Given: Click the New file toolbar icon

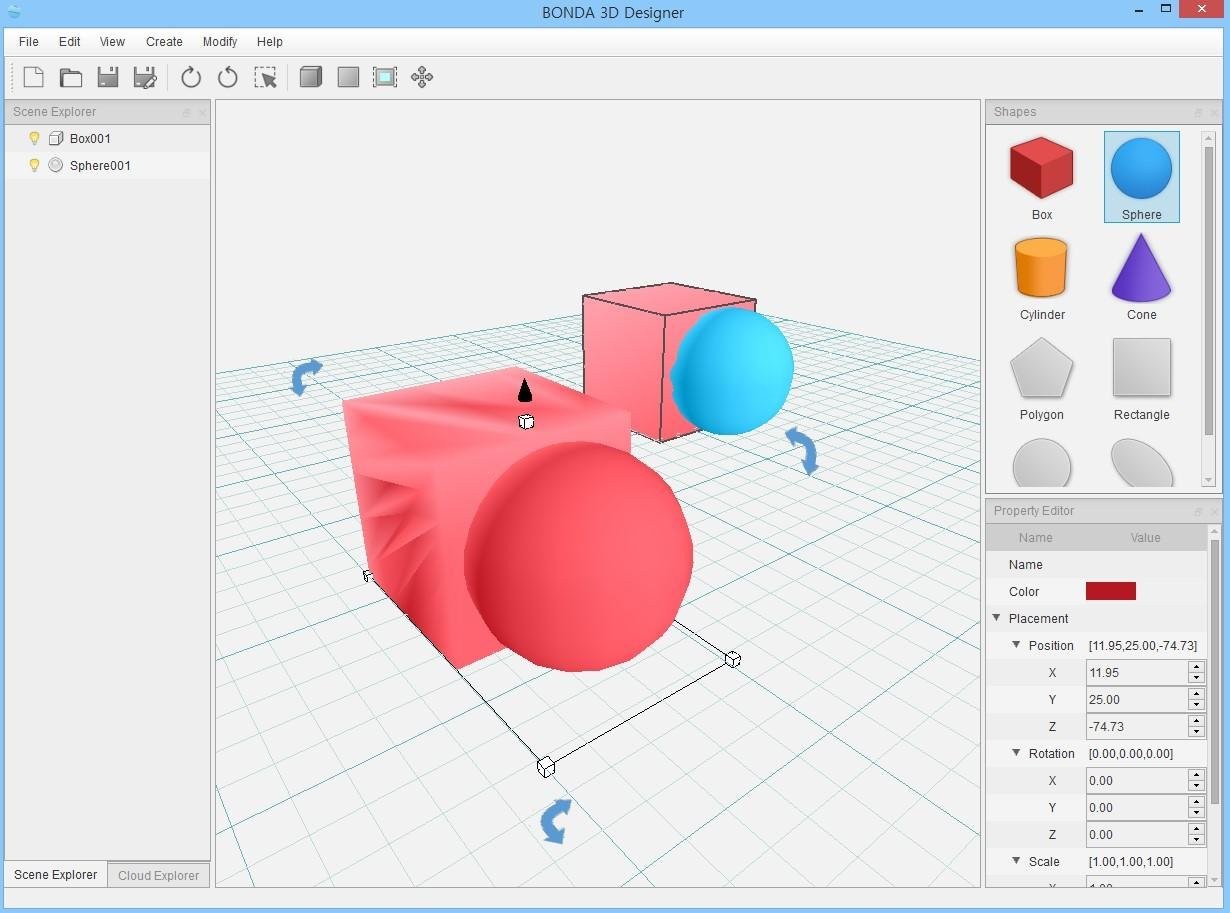Looking at the screenshot, I should [x=34, y=77].
